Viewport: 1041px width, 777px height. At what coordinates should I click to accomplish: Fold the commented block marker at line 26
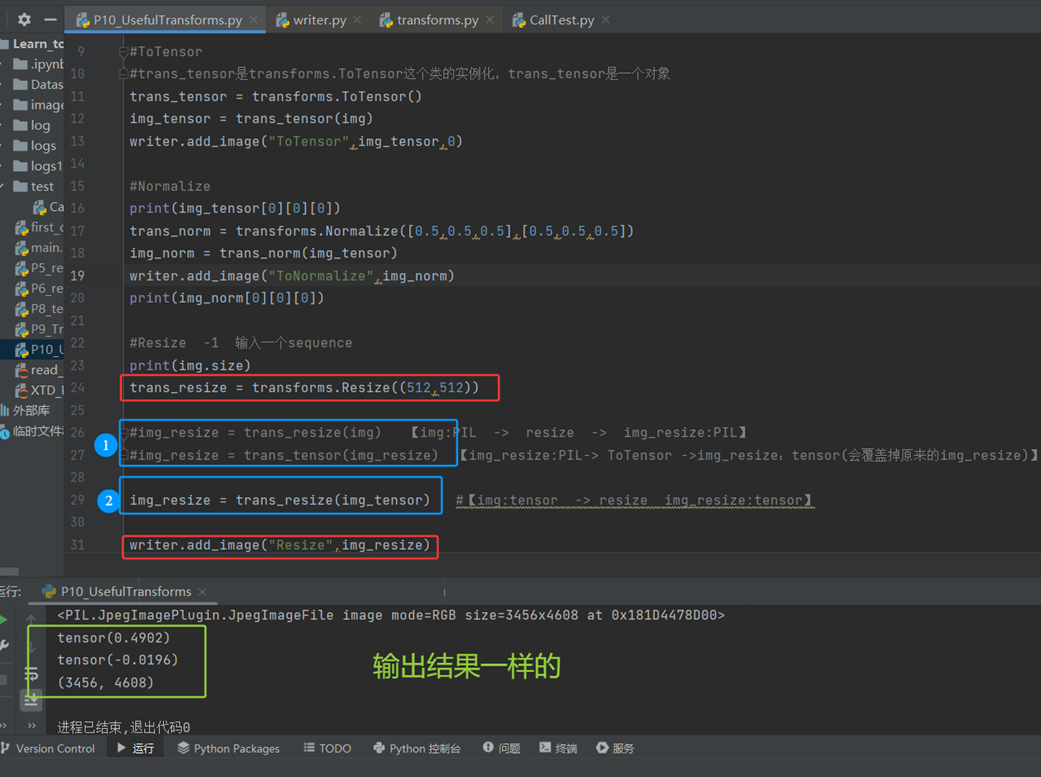123,432
